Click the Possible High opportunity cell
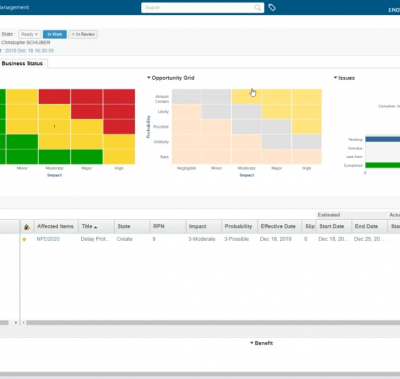This screenshot has height=379, width=400. click(x=307, y=127)
